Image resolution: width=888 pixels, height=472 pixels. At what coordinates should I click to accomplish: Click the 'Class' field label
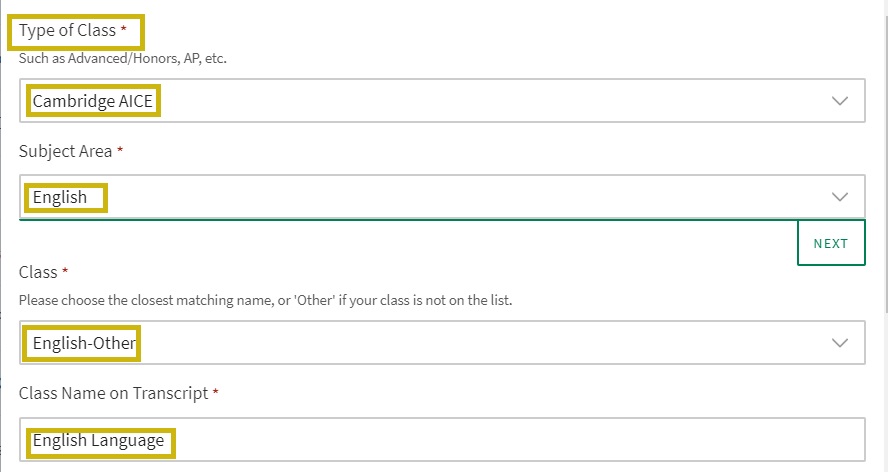38,272
